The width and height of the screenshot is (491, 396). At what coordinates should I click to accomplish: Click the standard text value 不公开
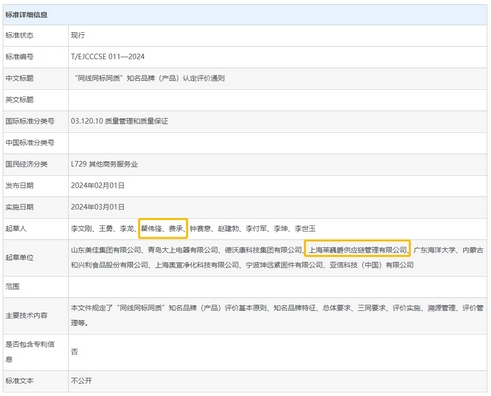81,381
